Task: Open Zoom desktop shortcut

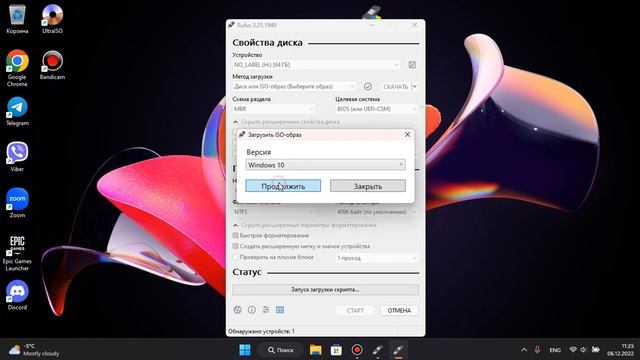Action: click(17, 203)
